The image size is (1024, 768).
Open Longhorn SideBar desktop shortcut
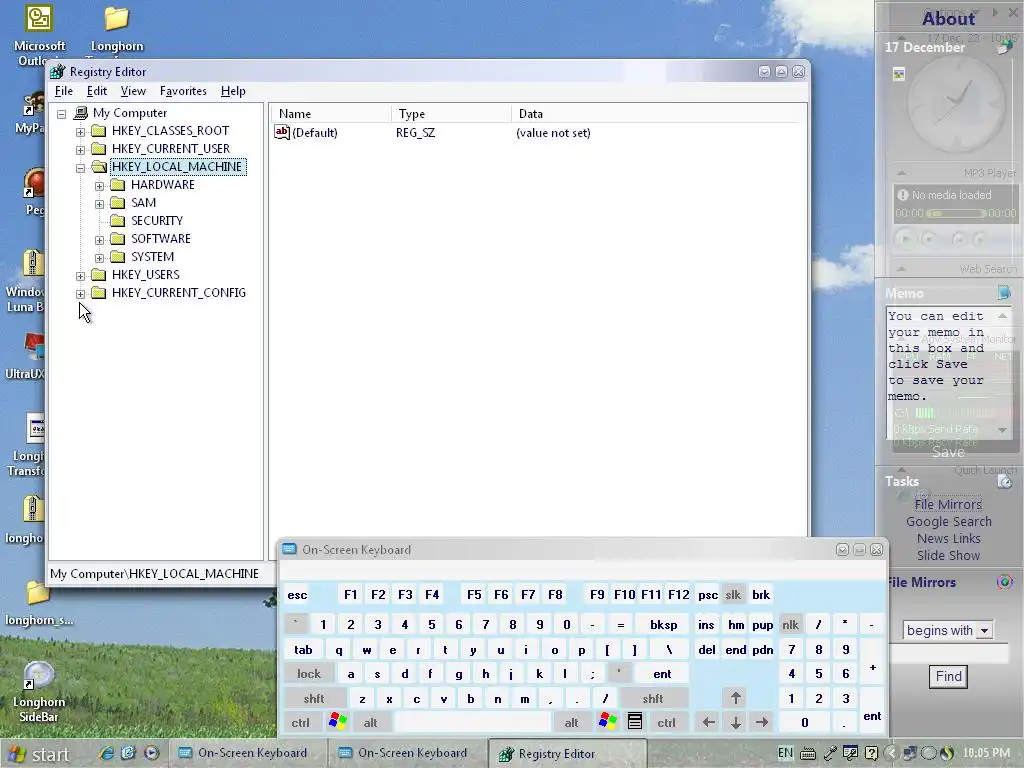point(39,692)
